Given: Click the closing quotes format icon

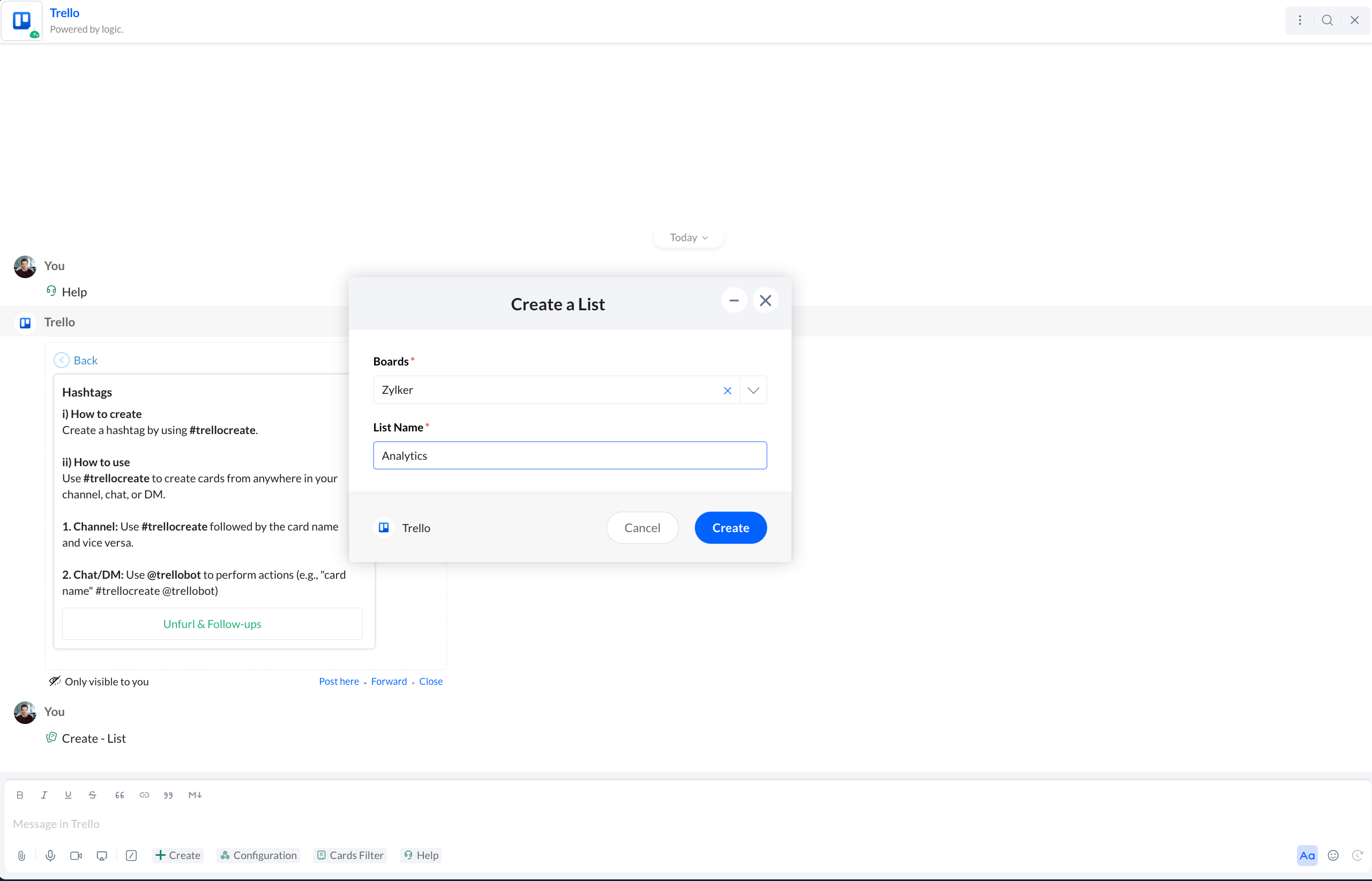Looking at the screenshot, I should click(168, 795).
